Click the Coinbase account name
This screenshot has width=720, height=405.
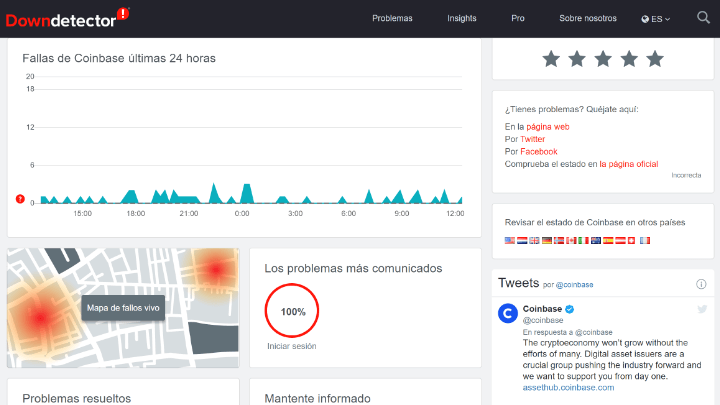click(542, 309)
